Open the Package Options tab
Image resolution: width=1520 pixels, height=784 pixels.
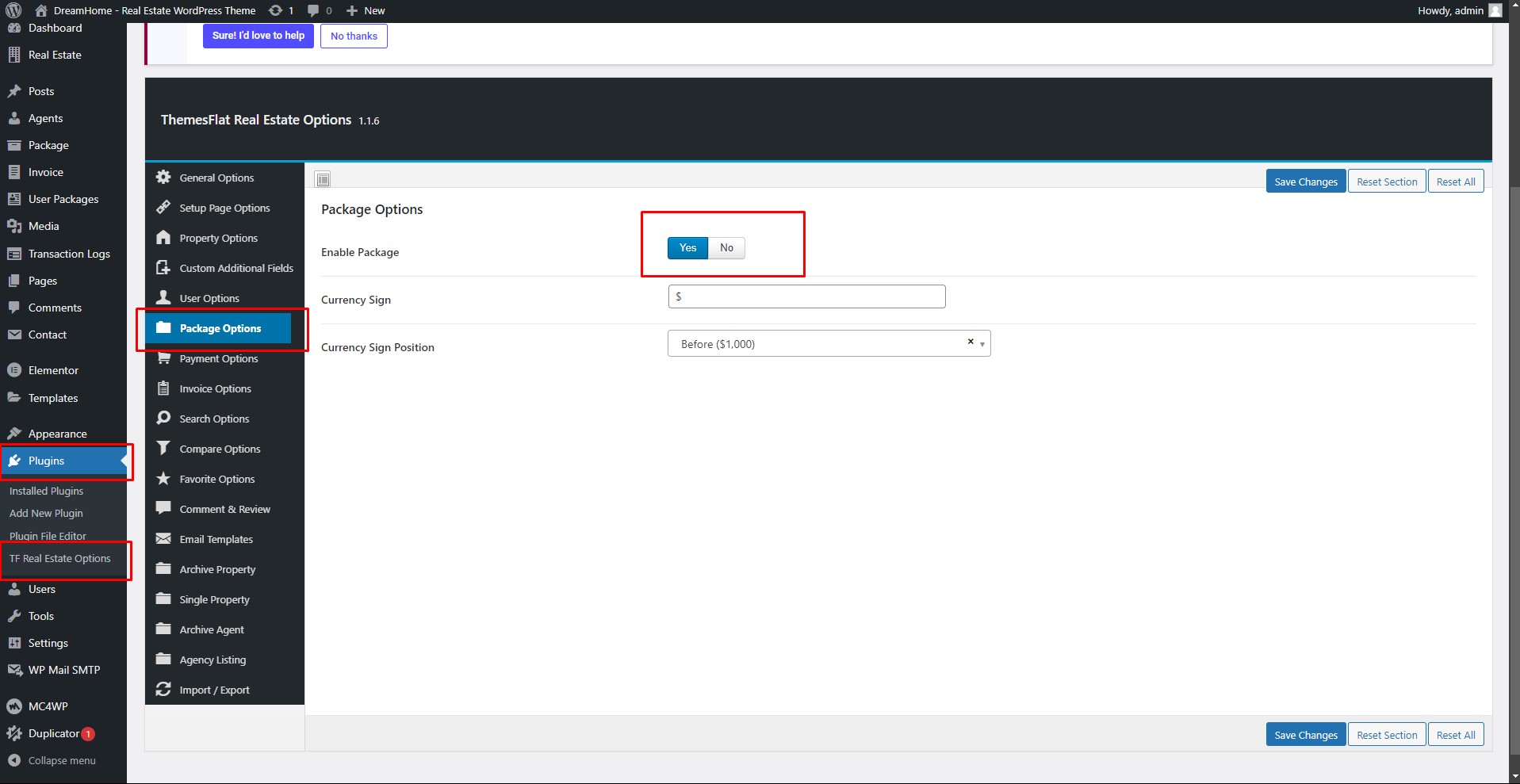pos(218,328)
